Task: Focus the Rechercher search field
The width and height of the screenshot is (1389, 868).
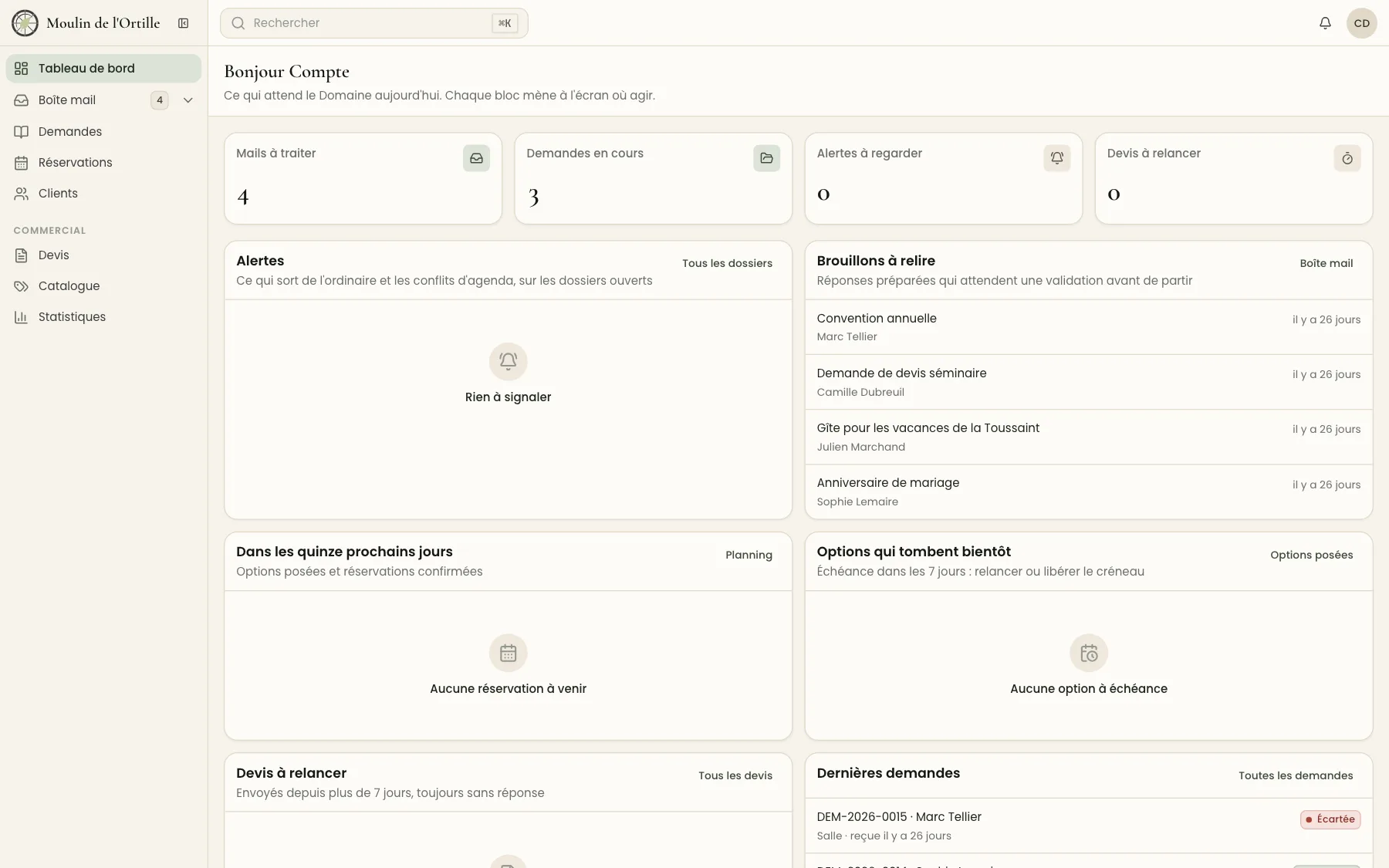Action: coord(374,23)
